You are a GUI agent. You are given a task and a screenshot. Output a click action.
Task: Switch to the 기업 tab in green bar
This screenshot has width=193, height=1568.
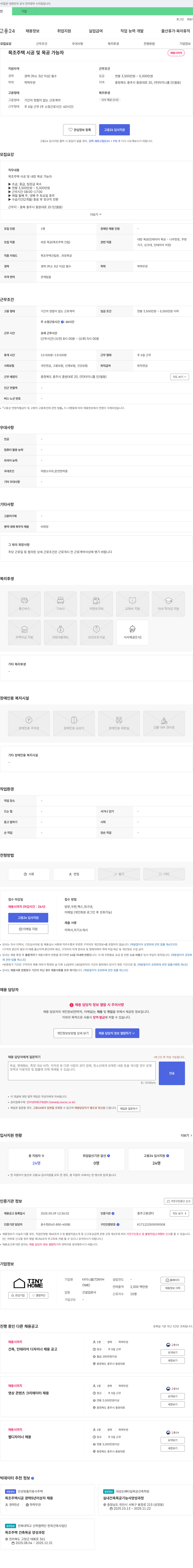pyautogui.click(x=24, y=11)
